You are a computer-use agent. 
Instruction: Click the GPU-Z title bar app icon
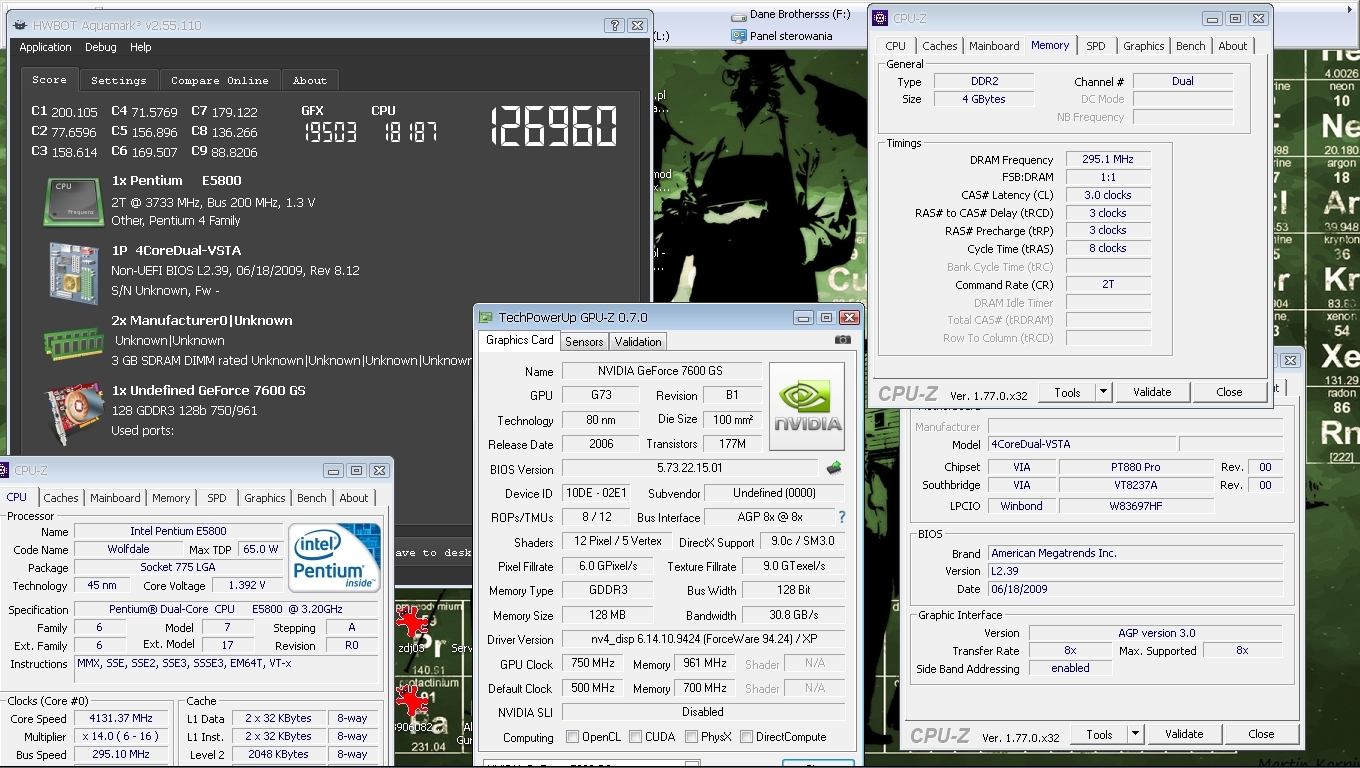[x=487, y=317]
